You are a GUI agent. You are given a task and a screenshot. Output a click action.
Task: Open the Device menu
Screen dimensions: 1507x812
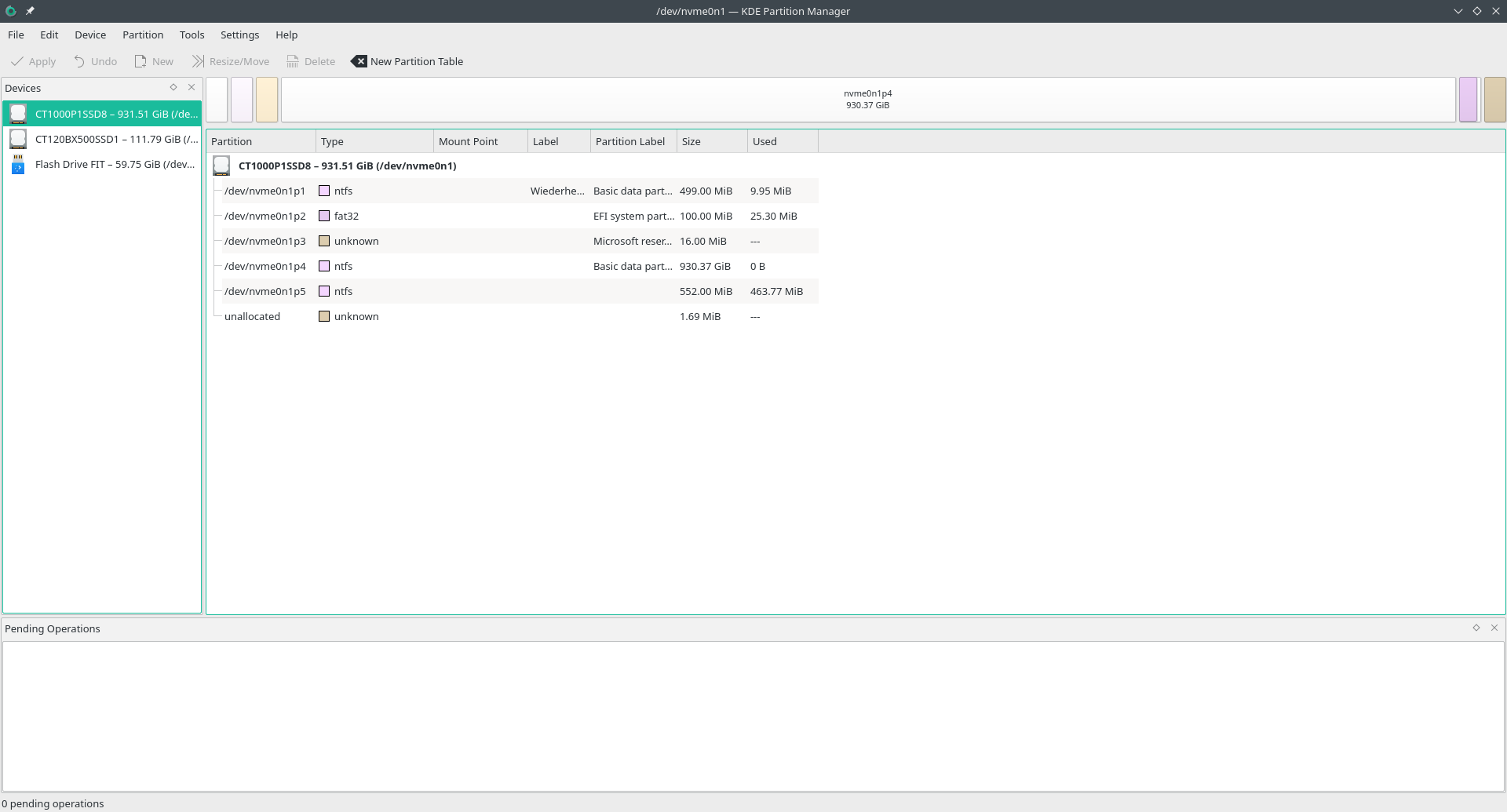point(90,35)
